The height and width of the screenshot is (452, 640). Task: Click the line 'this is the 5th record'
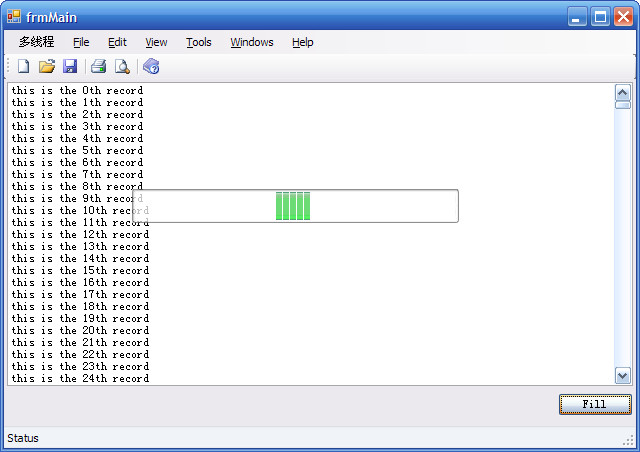[77, 150]
